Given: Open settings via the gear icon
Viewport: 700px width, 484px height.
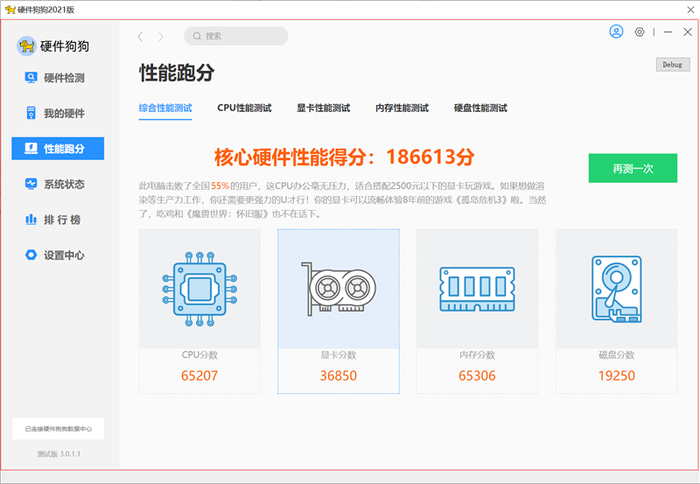Looking at the screenshot, I should (x=639, y=32).
